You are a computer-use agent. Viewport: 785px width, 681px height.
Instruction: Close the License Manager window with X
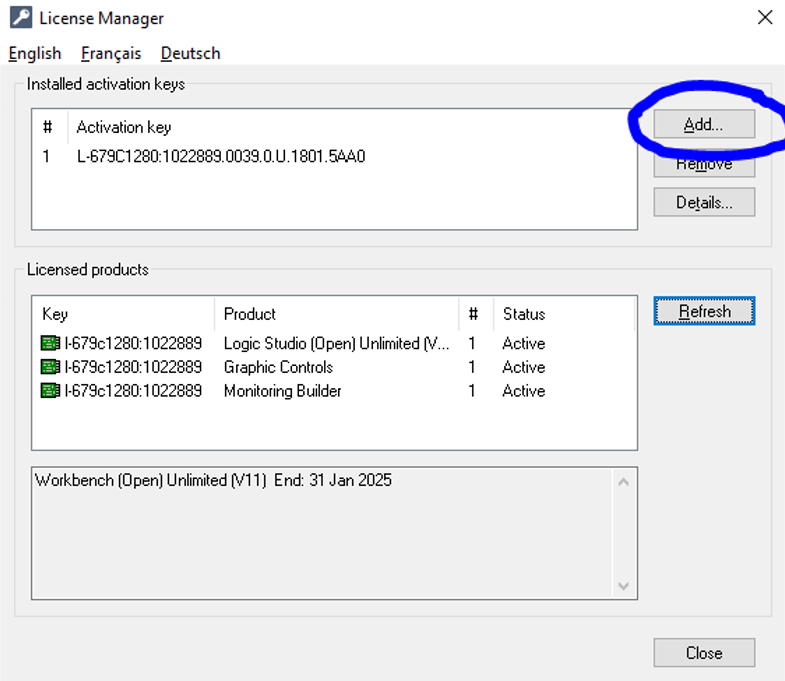pos(764,18)
